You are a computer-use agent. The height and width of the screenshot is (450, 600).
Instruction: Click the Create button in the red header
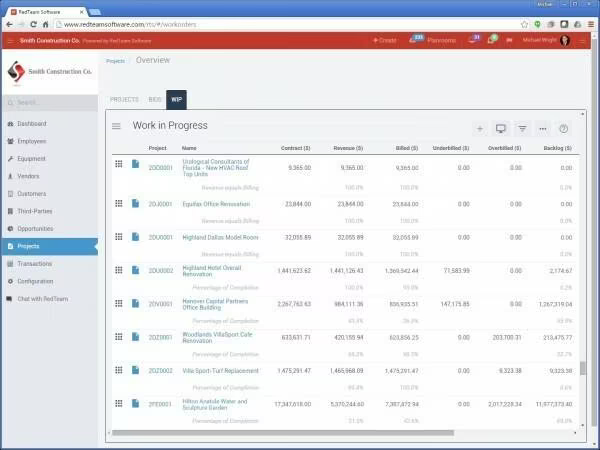pyautogui.click(x=385, y=40)
